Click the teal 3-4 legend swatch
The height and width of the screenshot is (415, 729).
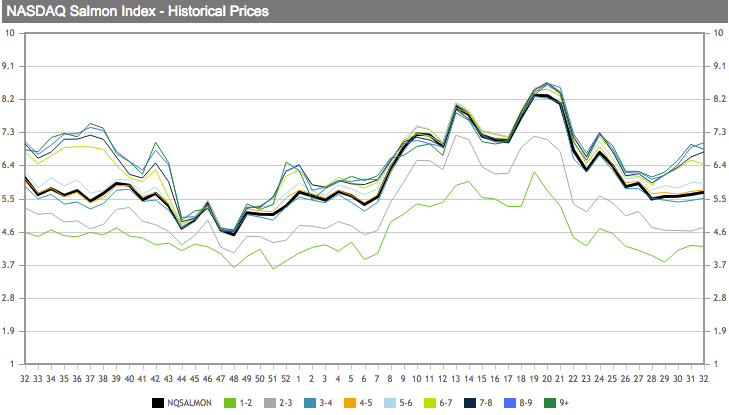pyautogui.click(x=310, y=403)
